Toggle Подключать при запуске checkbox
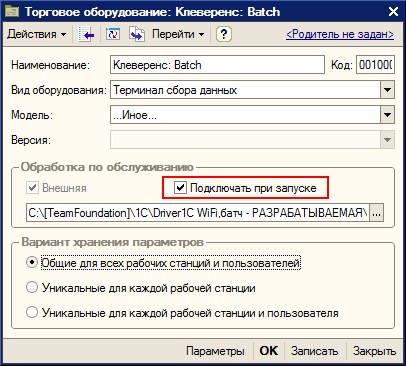The width and height of the screenshot is (406, 366). point(180,188)
